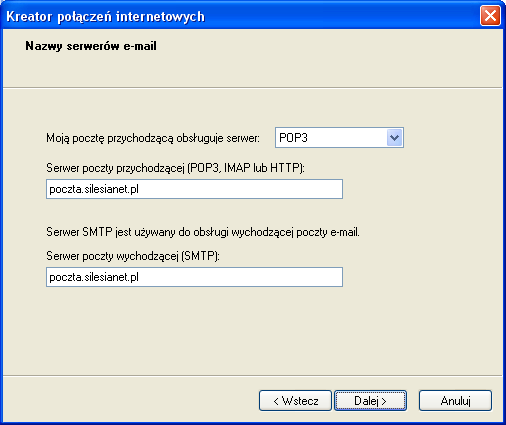Continue with the Dalej button

tap(370, 401)
